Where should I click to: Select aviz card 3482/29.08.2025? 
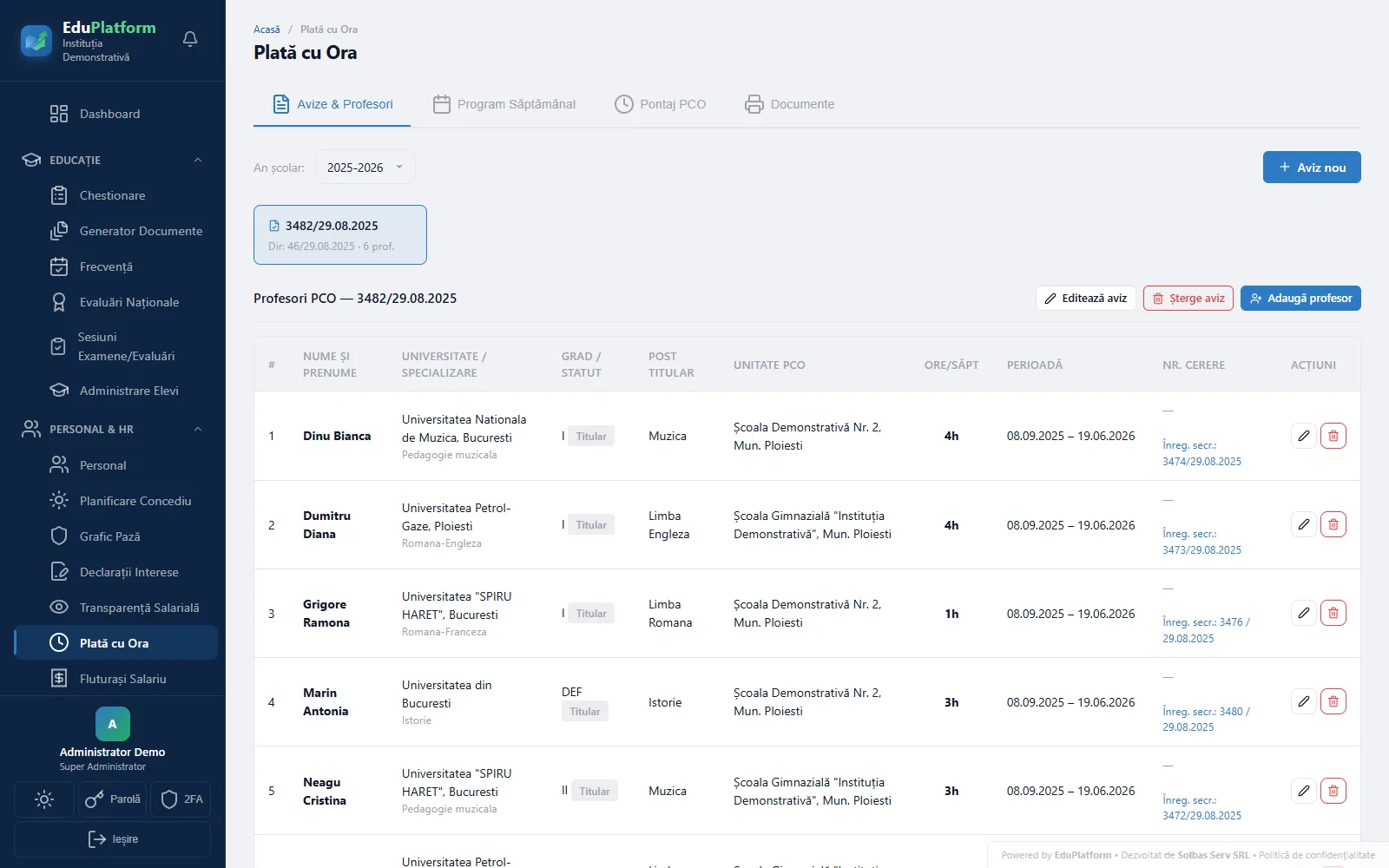[x=340, y=234]
